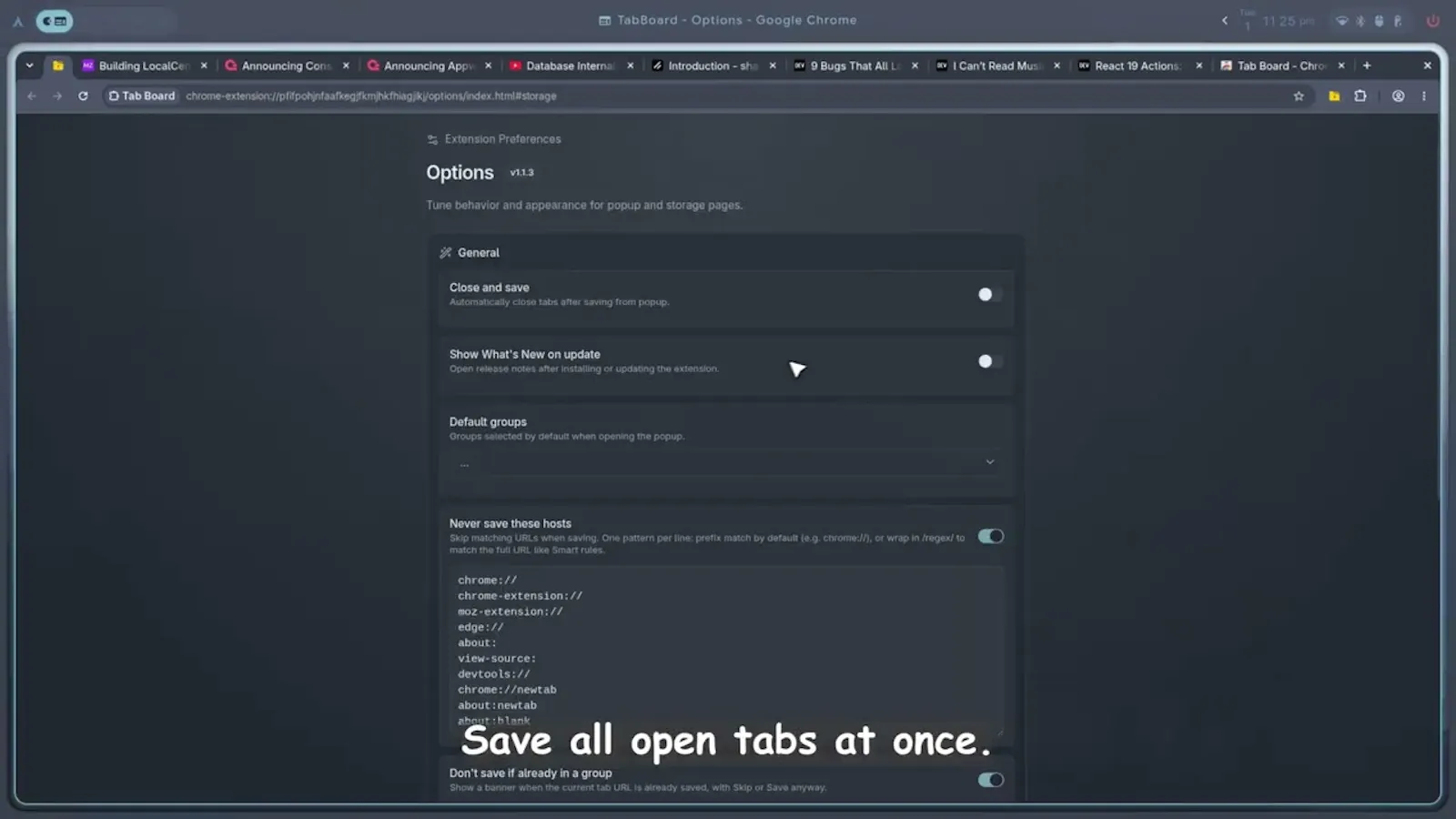Close the Tab Board - Chro tab
1456x819 pixels.
coord(1341,66)
